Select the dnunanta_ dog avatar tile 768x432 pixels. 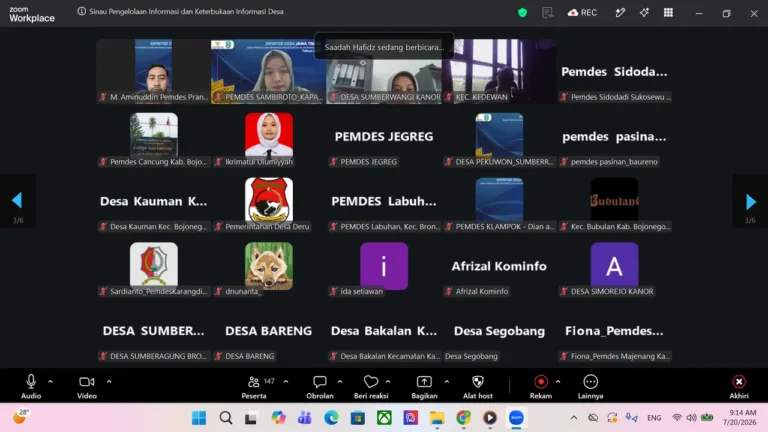click(x=269, y=265)
